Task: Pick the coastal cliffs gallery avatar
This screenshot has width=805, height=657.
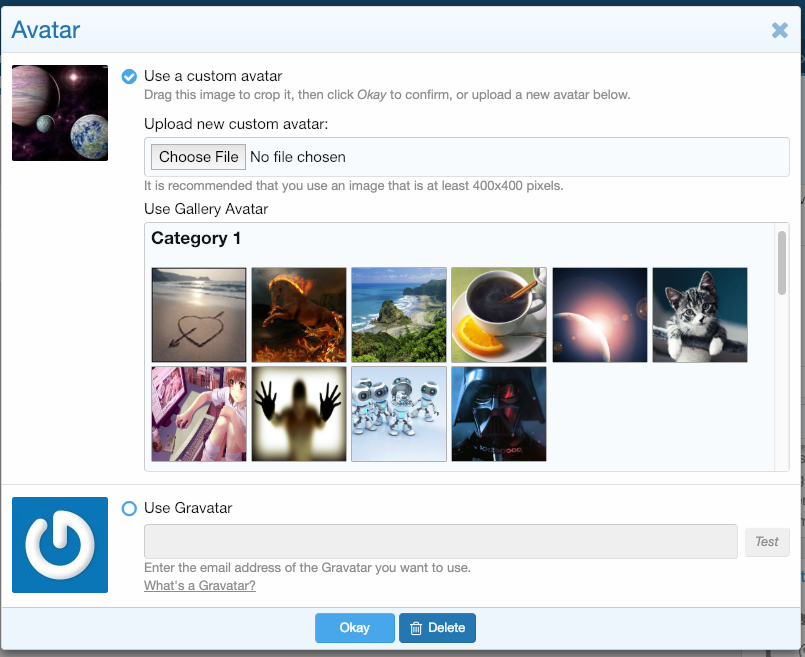Action: click(399, 315)
